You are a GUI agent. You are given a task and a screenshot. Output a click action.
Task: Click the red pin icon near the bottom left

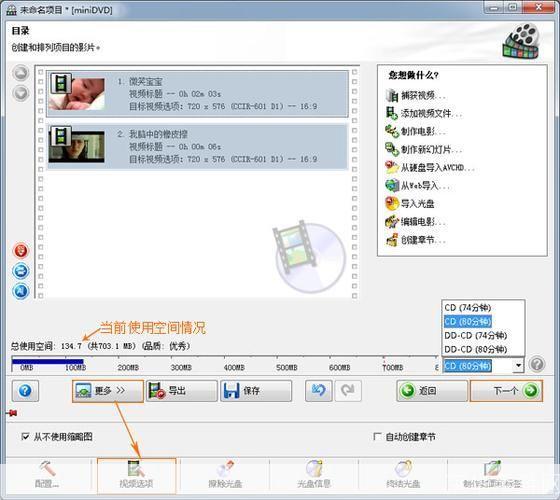pyautogui.click(x=11, y=413)
